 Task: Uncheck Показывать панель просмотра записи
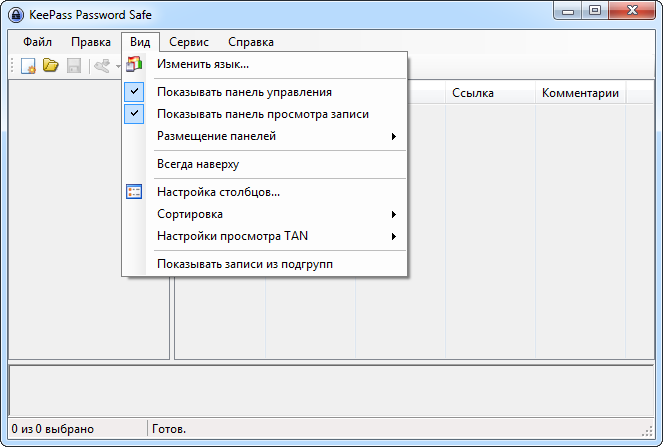coord(262,114)
